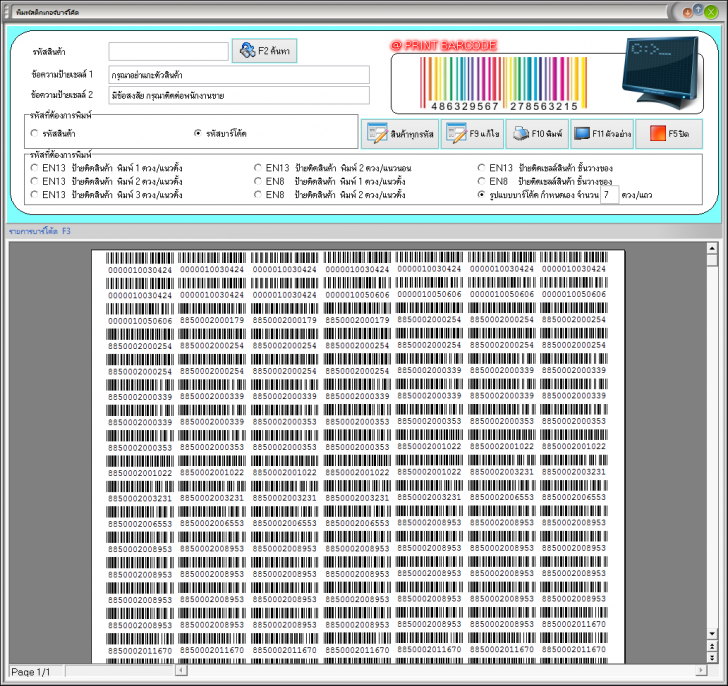Click the vertical scrollbar thumb
The width and height of the screenshot is (728, 686).
[x=712, y=260]
